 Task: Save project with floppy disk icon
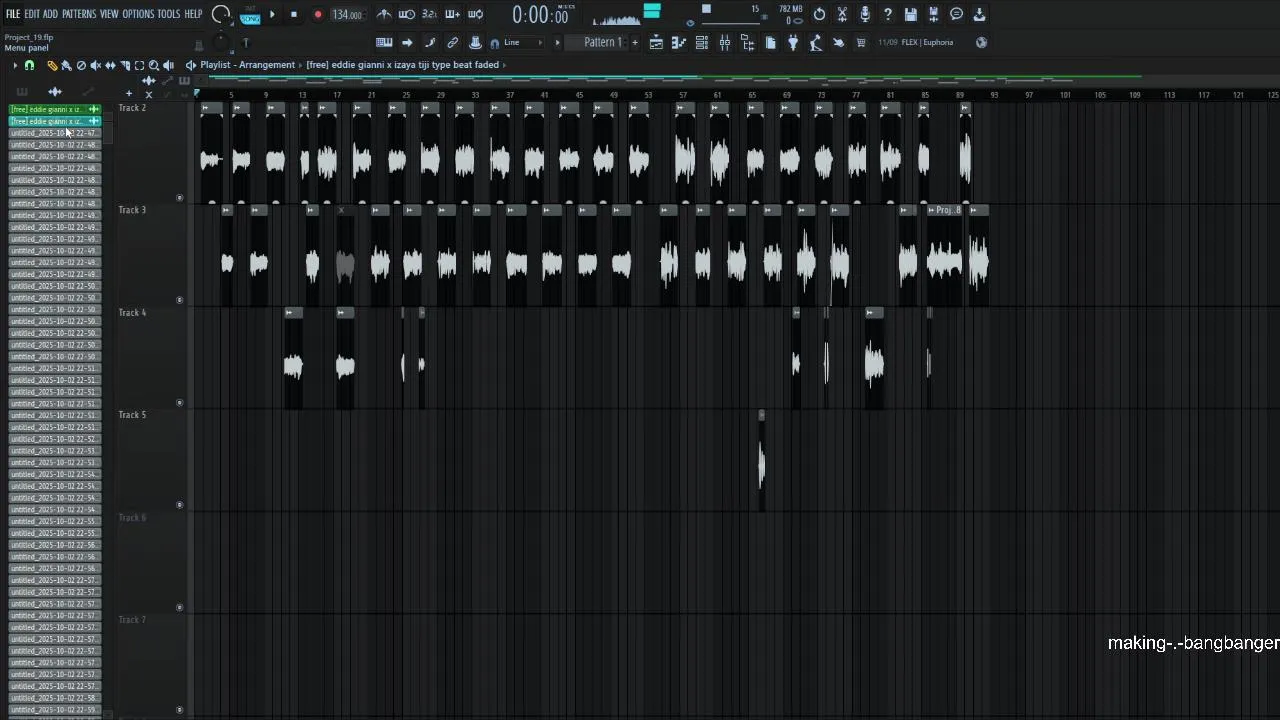coord(911,14)
